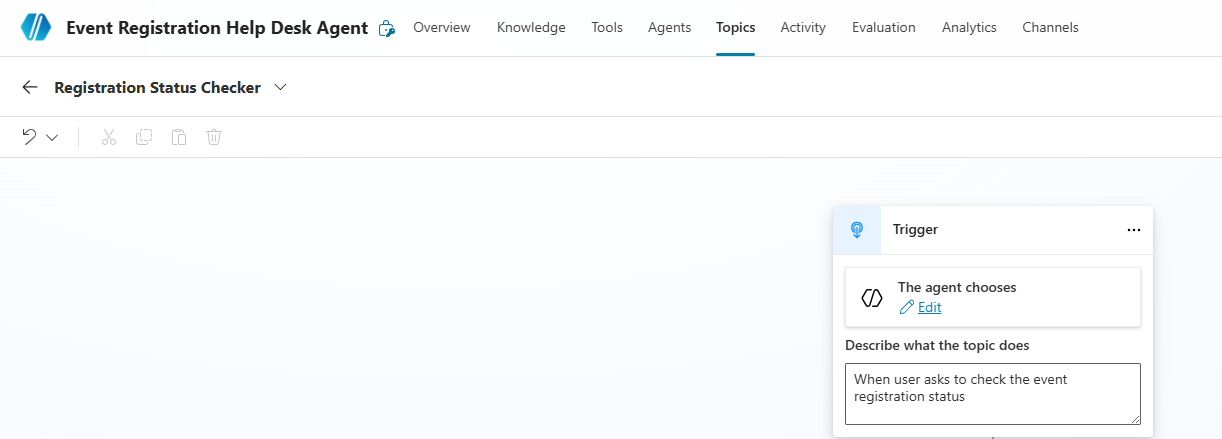
Task: Go back using the left arrow
Action: pos(30,88)
